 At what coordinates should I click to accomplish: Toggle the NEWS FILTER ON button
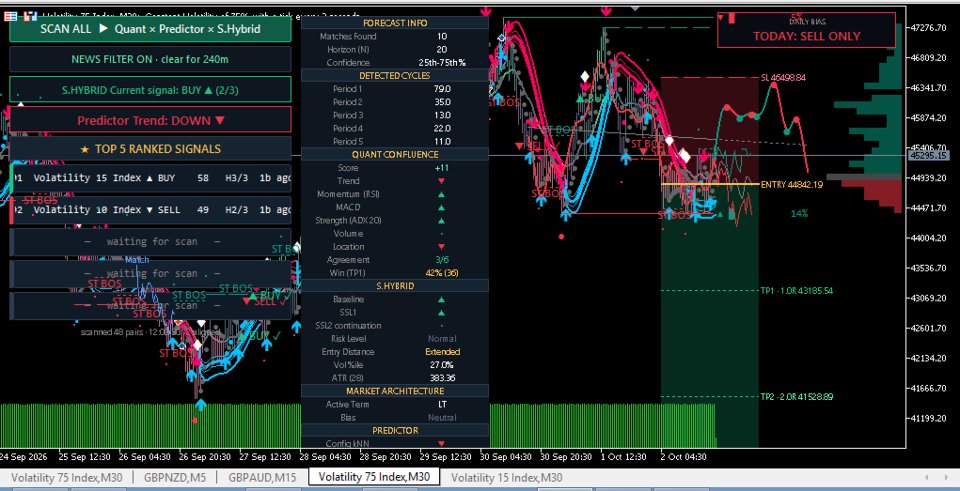coord(150,59)
